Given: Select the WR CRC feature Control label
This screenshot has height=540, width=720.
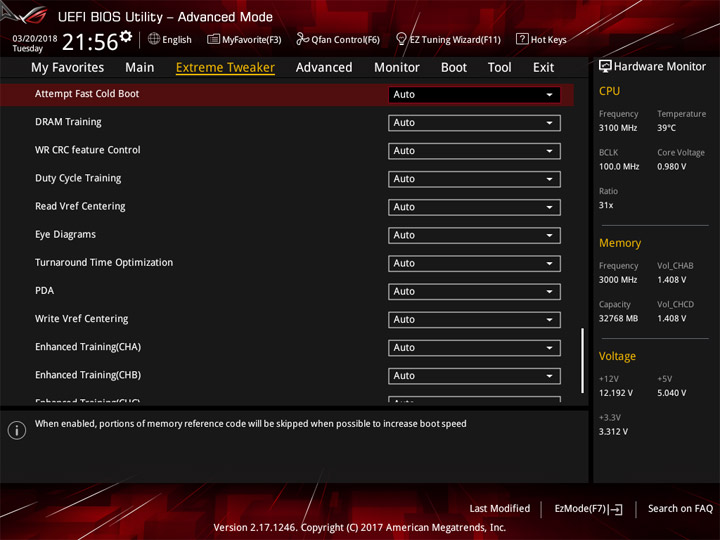Looking at the screenshot, I should [x=88, y=150].
